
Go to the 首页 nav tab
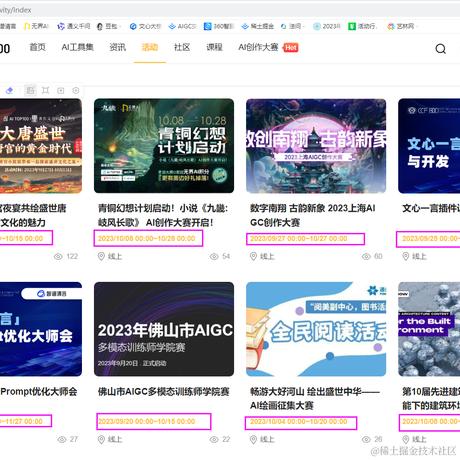(x=37, y=47)
